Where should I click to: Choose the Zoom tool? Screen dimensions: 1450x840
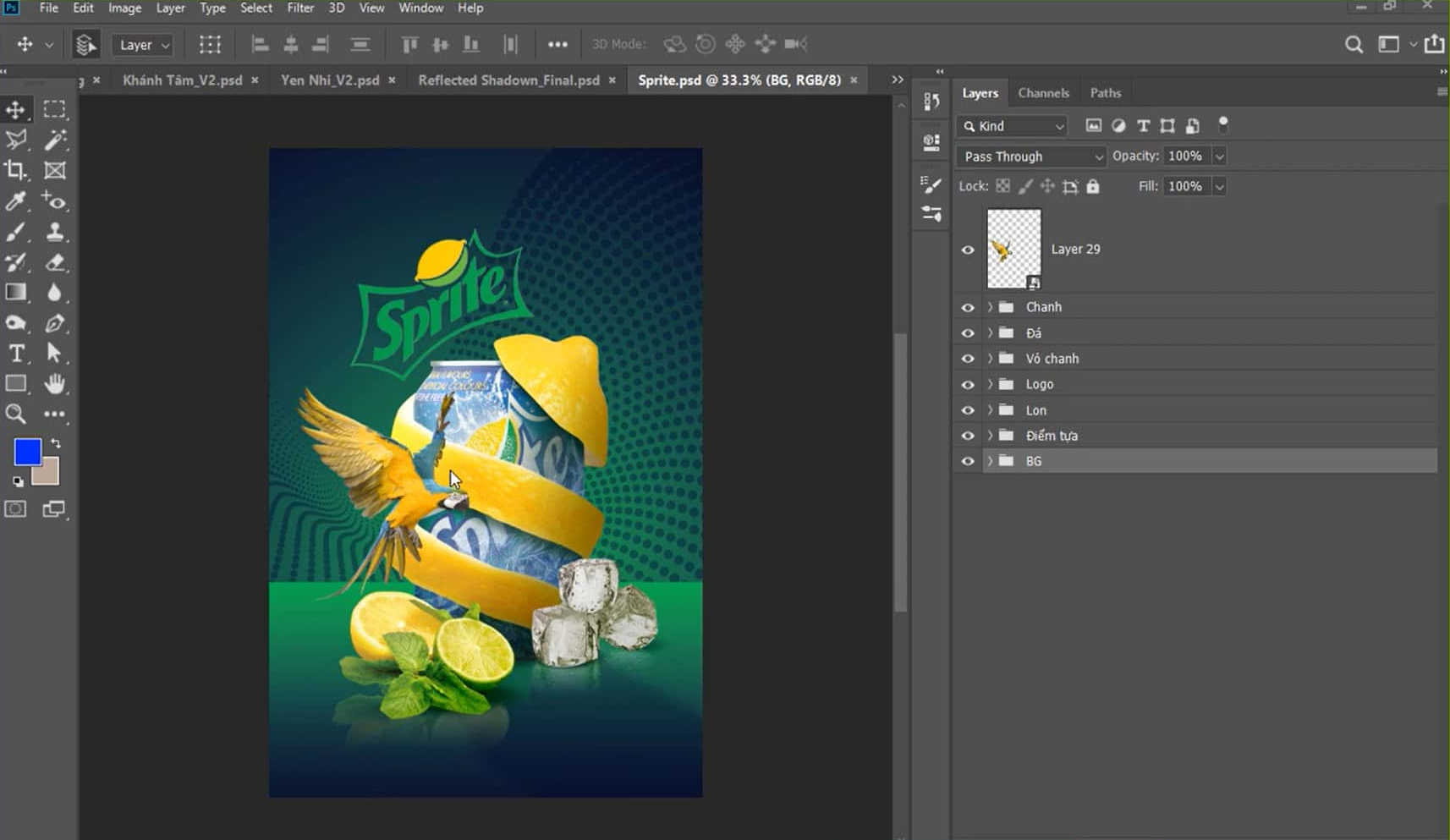point(15,414)
